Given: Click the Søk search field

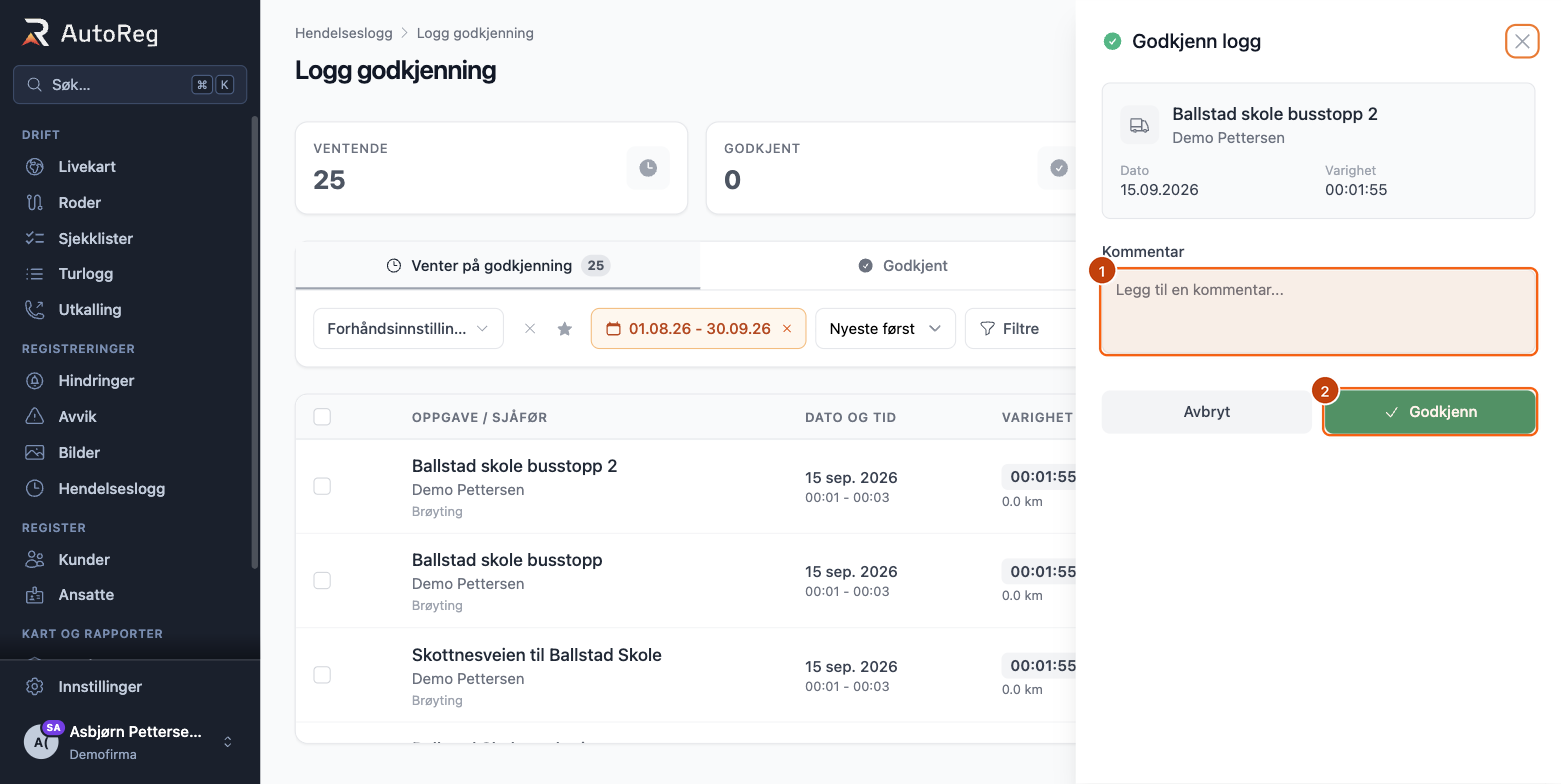Looking at the screenshot, I should coord(130,85).
